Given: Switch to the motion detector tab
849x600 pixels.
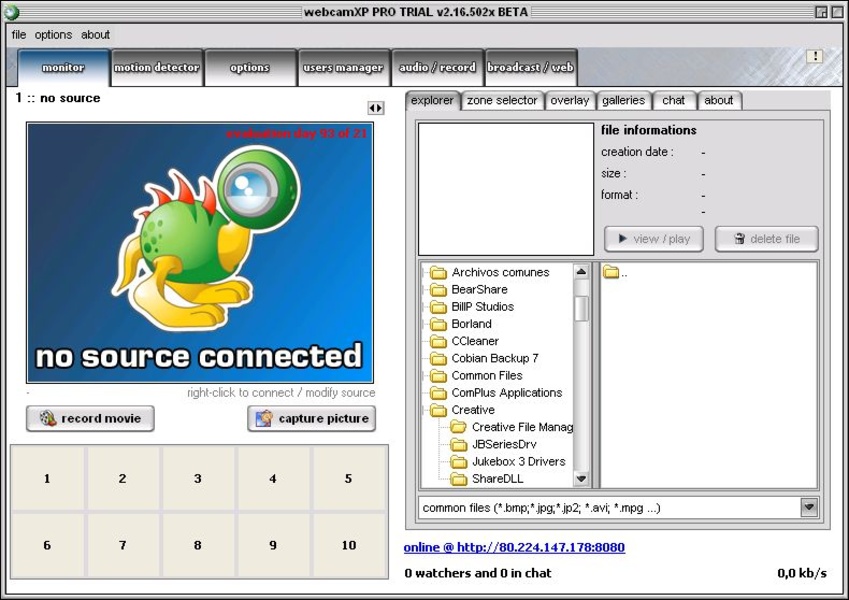Looking at the screenshot, I should click(156, 67).
